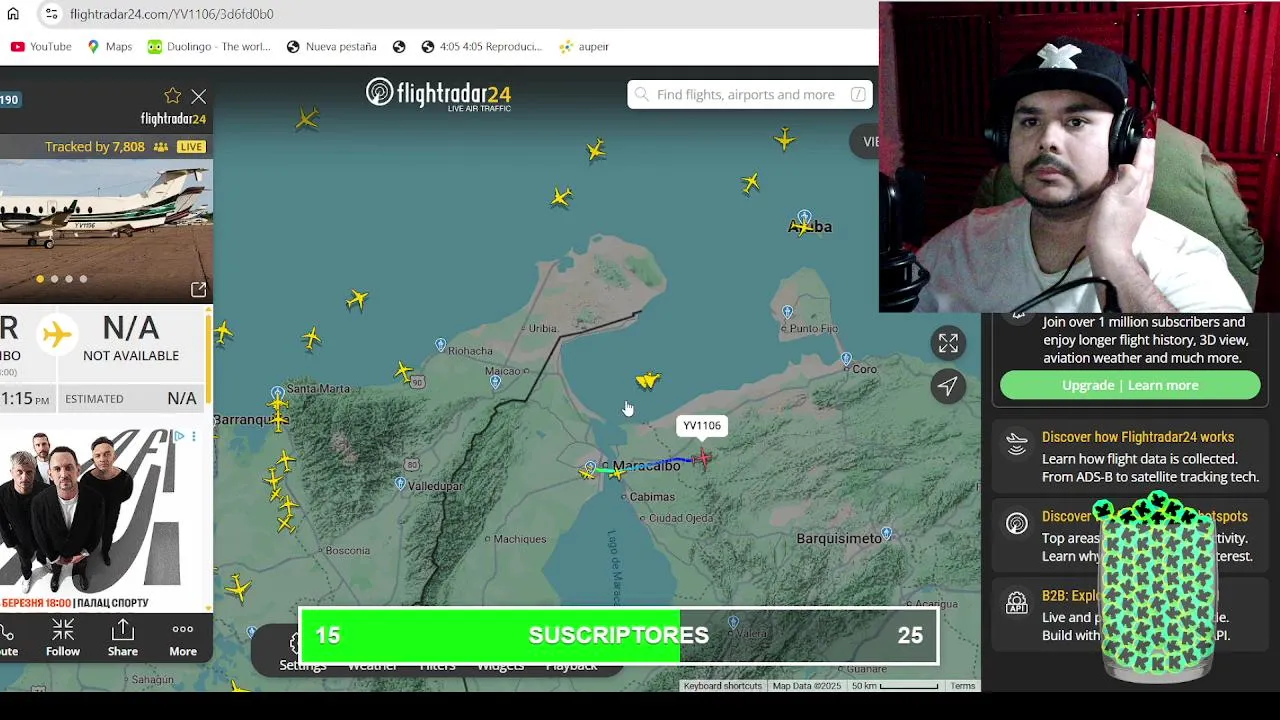The height and width of the screenshot is (720, 1280).
Task: Open the advertisement options dots menu
Action: (x=194, y=436)
